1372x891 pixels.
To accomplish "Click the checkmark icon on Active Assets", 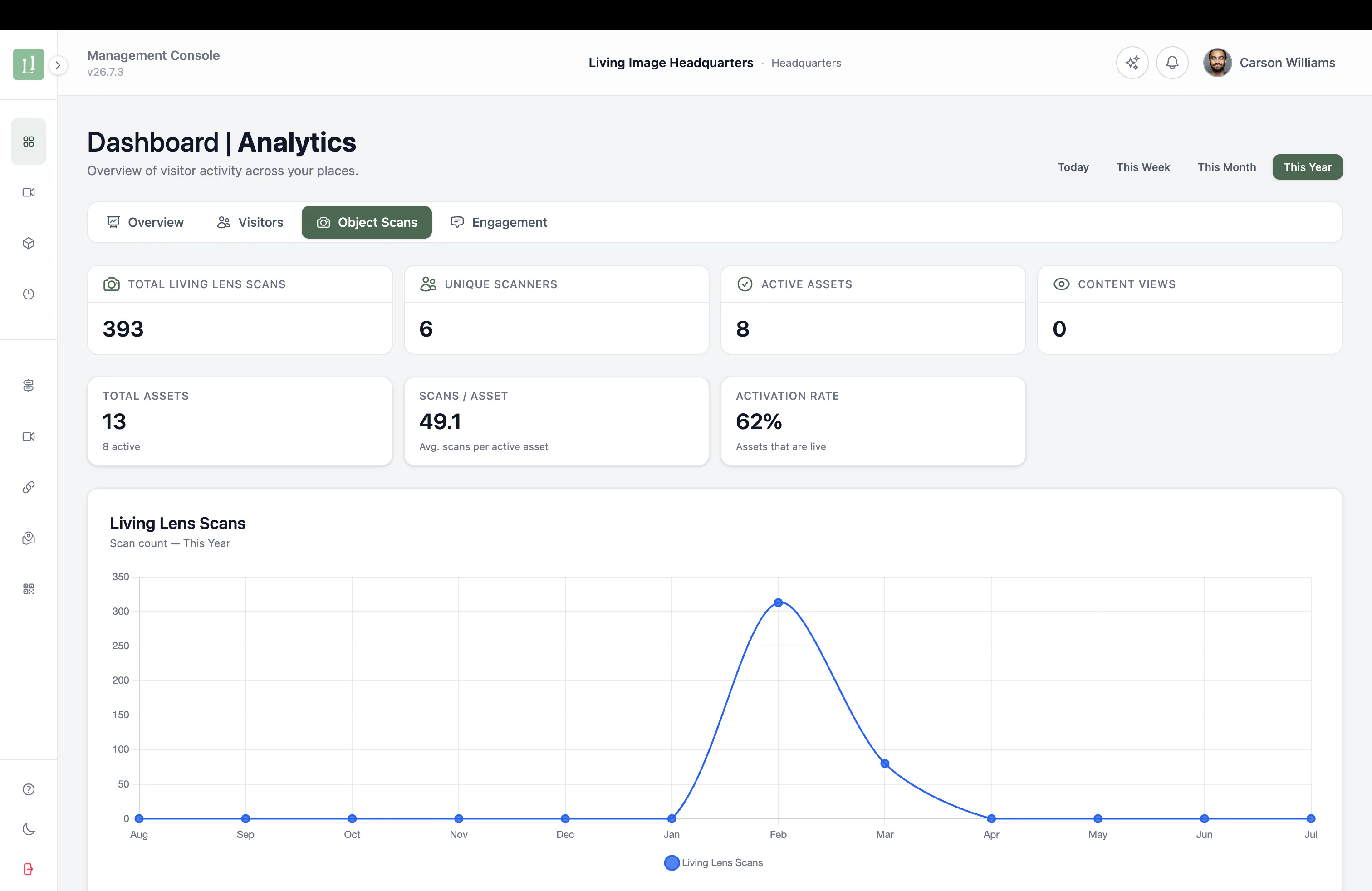I will click(744, 284).
